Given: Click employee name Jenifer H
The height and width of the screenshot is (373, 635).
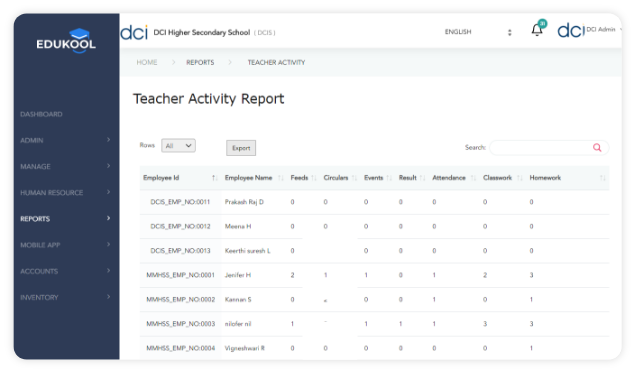Looking at the screenshot, I should tap(238, 275).
